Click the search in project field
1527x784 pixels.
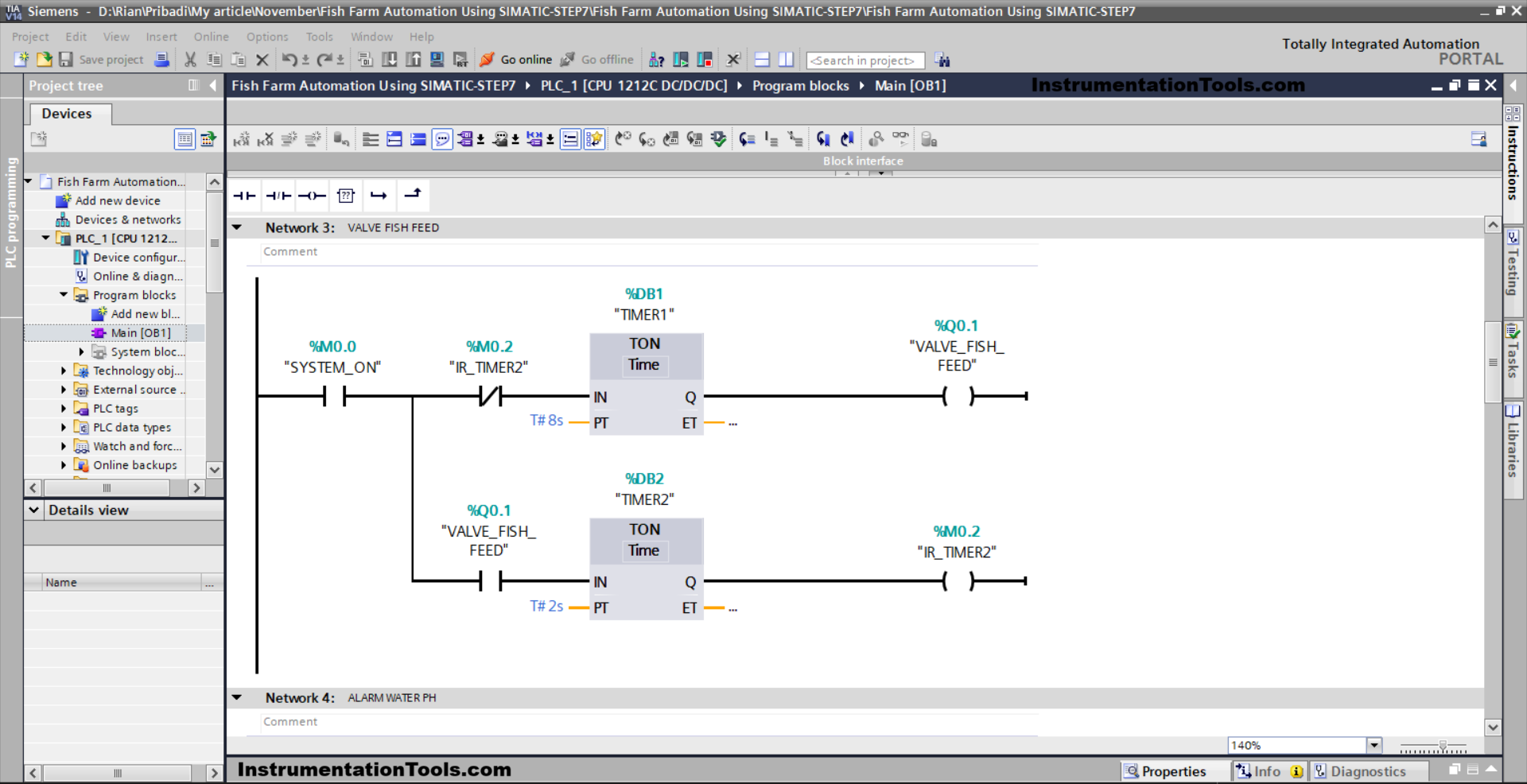(x=865, y=60)
